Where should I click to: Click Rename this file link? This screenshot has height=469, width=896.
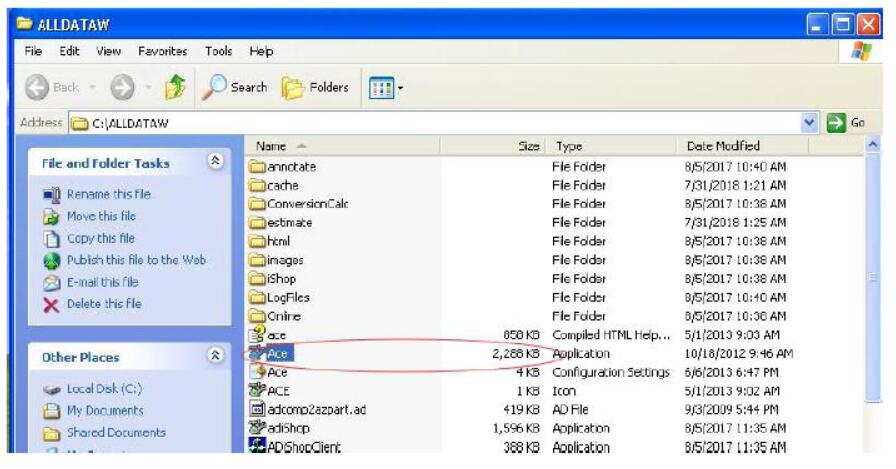109,194
